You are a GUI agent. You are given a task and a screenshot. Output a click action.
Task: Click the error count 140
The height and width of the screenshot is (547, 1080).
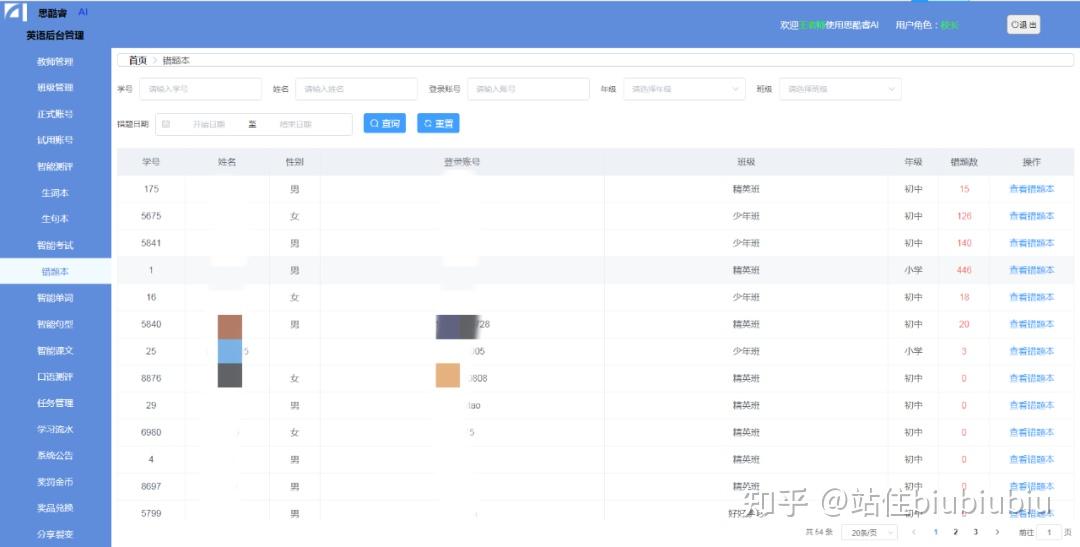(964, 242)
